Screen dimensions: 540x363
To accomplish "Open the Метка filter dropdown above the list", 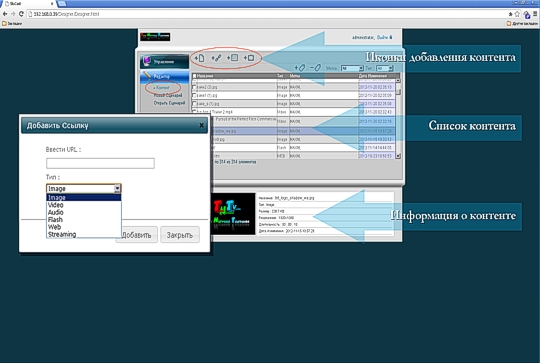I will [x=352, y=68].
